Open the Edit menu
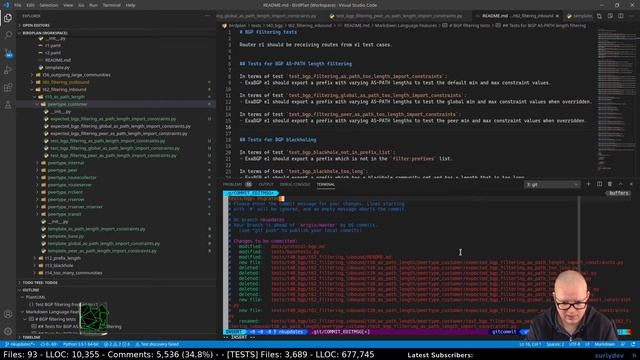 (x=31, y=5)
